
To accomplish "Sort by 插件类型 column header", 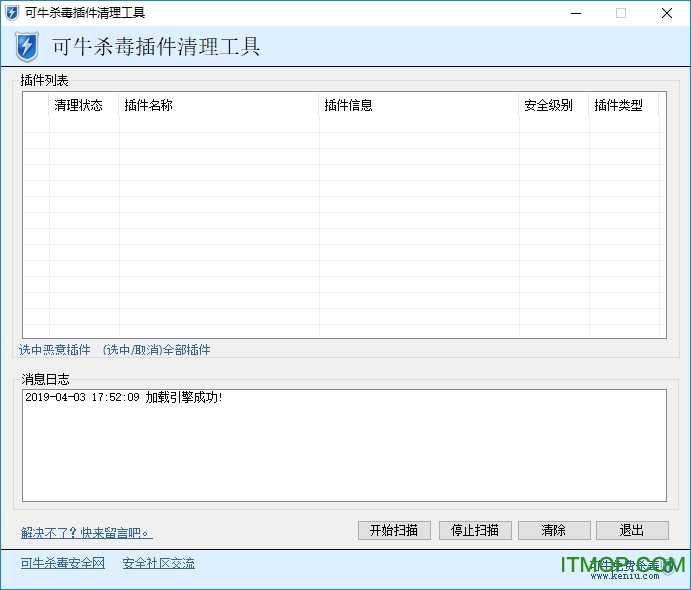I will 624,105.
